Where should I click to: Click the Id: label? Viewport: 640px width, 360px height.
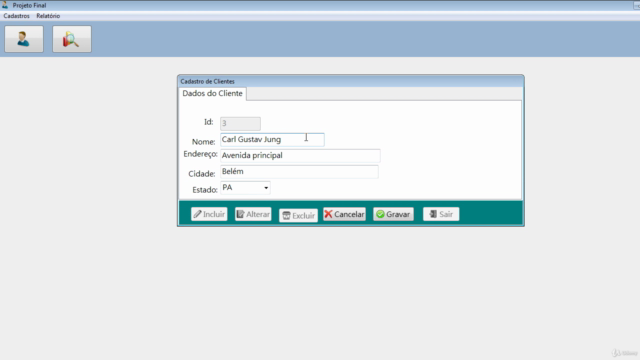pyautogui.click(x=209, y=122)
